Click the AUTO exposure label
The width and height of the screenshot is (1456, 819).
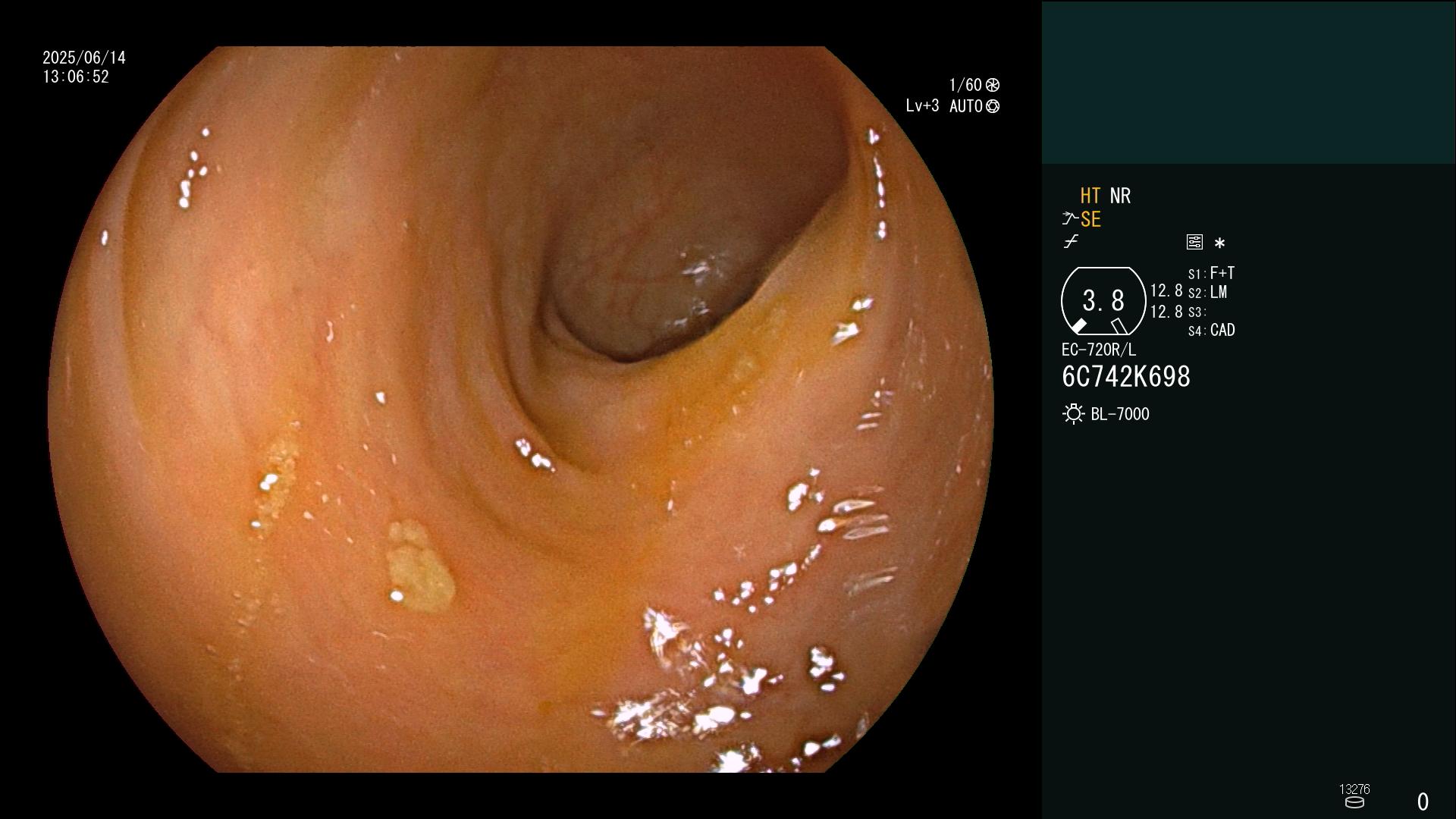966,106
